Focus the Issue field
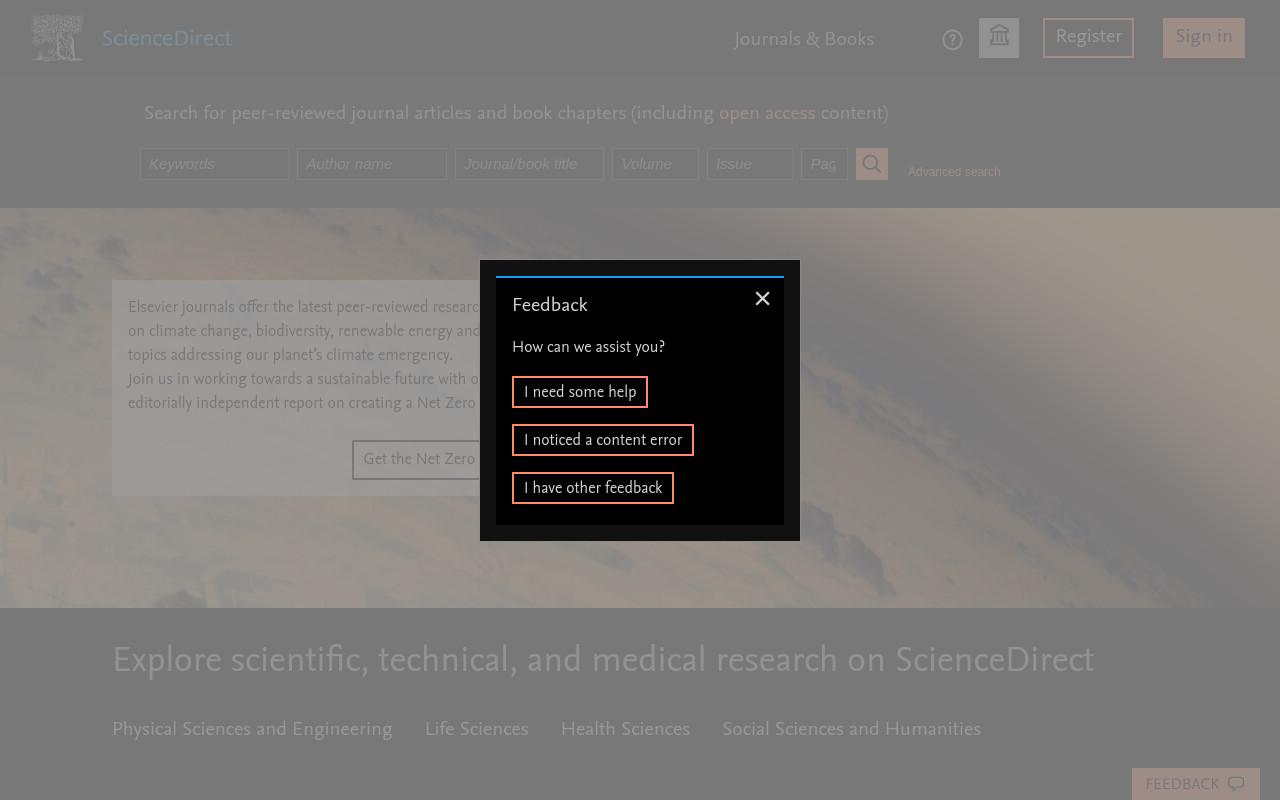The height and width of the screenshot is (800, 1280). (750, 164)
